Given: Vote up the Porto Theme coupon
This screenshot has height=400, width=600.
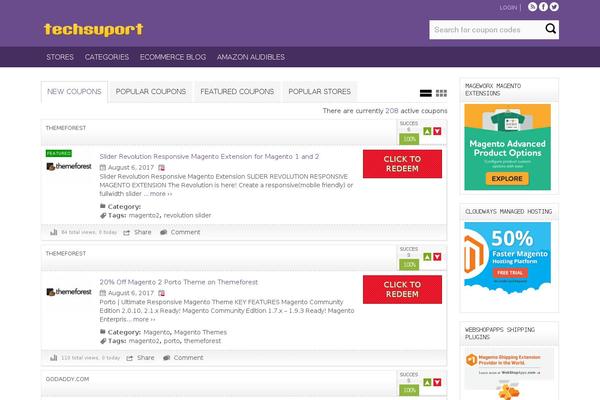Looking at the screenshot, I should tap(427, 257).
